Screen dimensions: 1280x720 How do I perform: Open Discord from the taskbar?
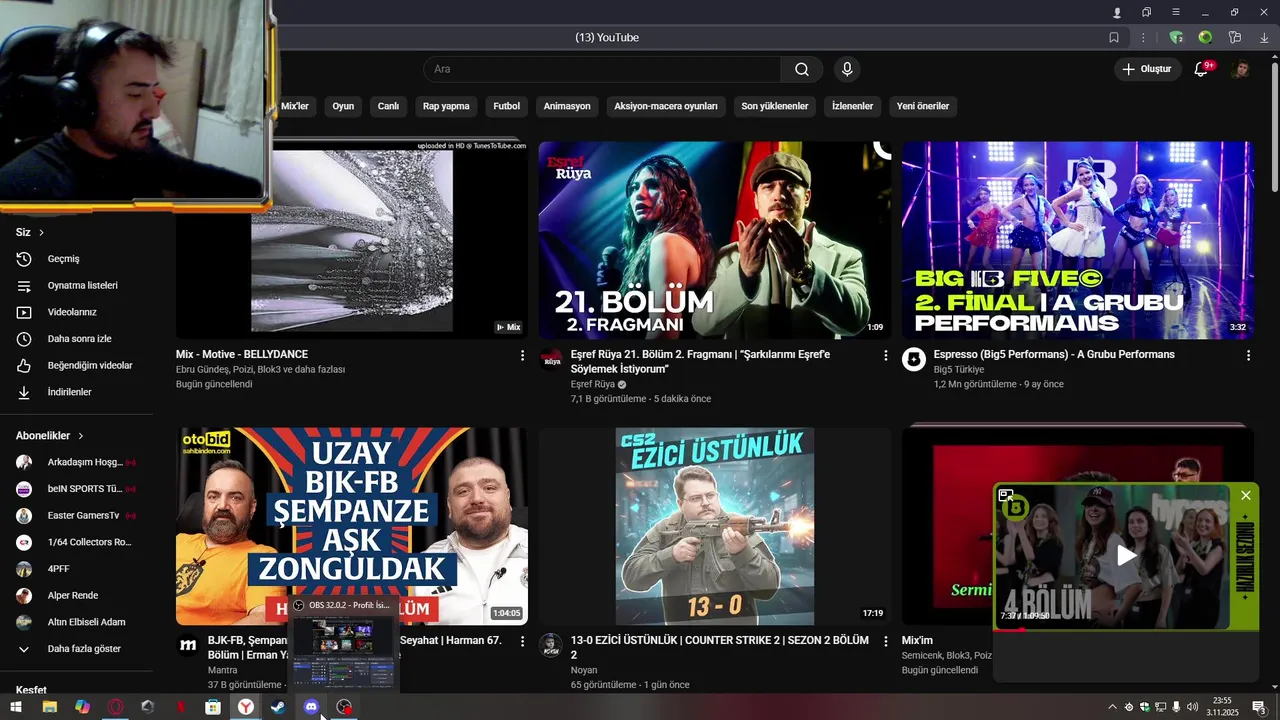pos(311,707)
